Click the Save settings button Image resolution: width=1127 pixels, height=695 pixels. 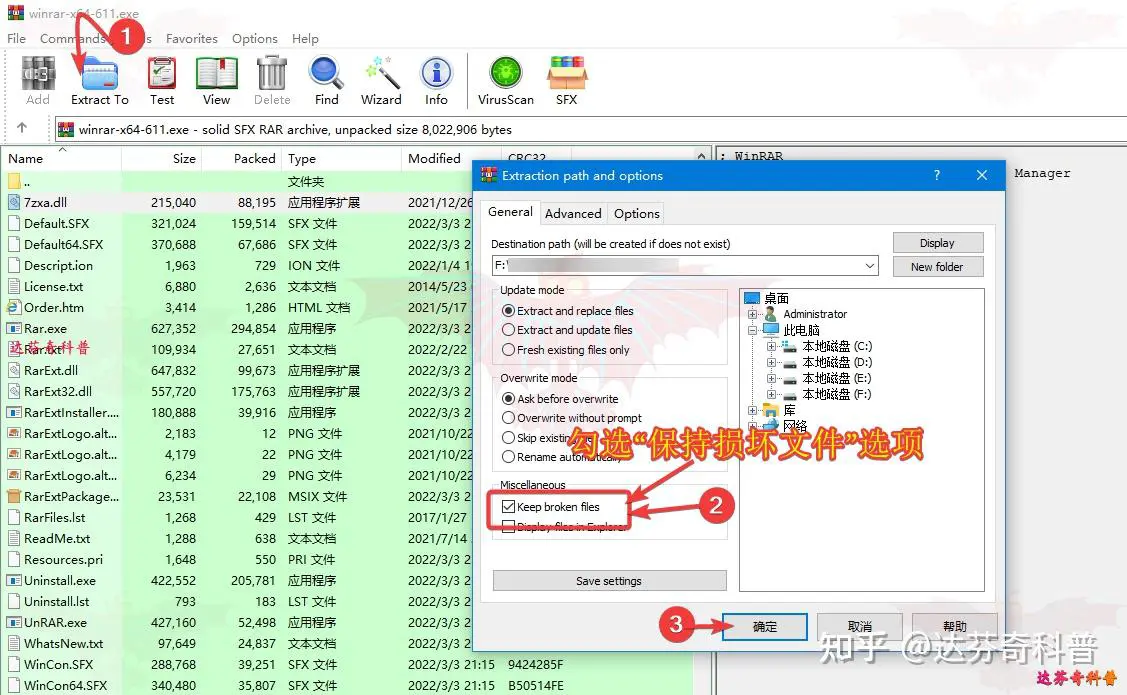(x=609, y=581)
